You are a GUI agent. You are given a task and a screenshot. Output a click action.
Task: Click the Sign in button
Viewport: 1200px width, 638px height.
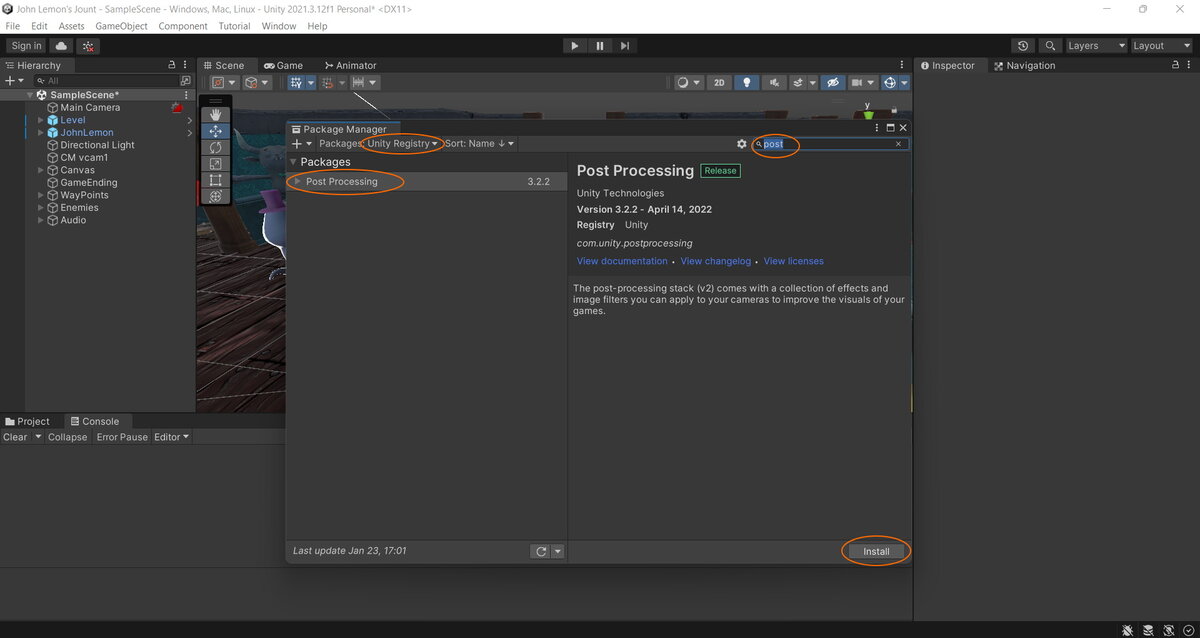(x=27, y=46)
